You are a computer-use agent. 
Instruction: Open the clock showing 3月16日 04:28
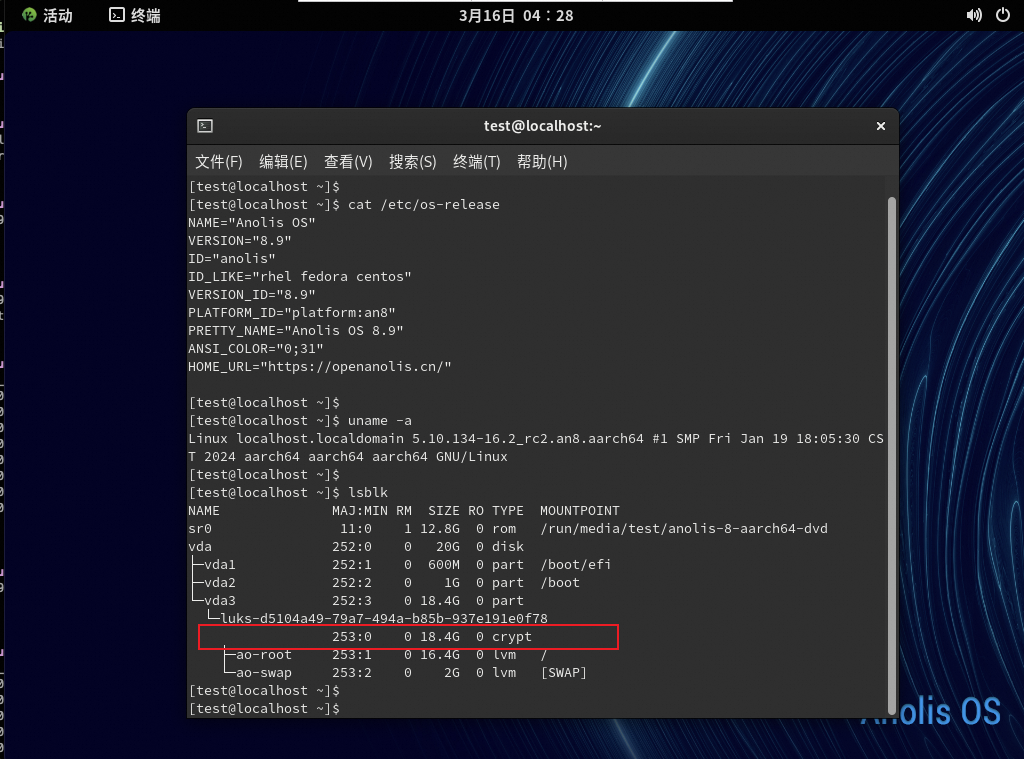coord(516,15)
